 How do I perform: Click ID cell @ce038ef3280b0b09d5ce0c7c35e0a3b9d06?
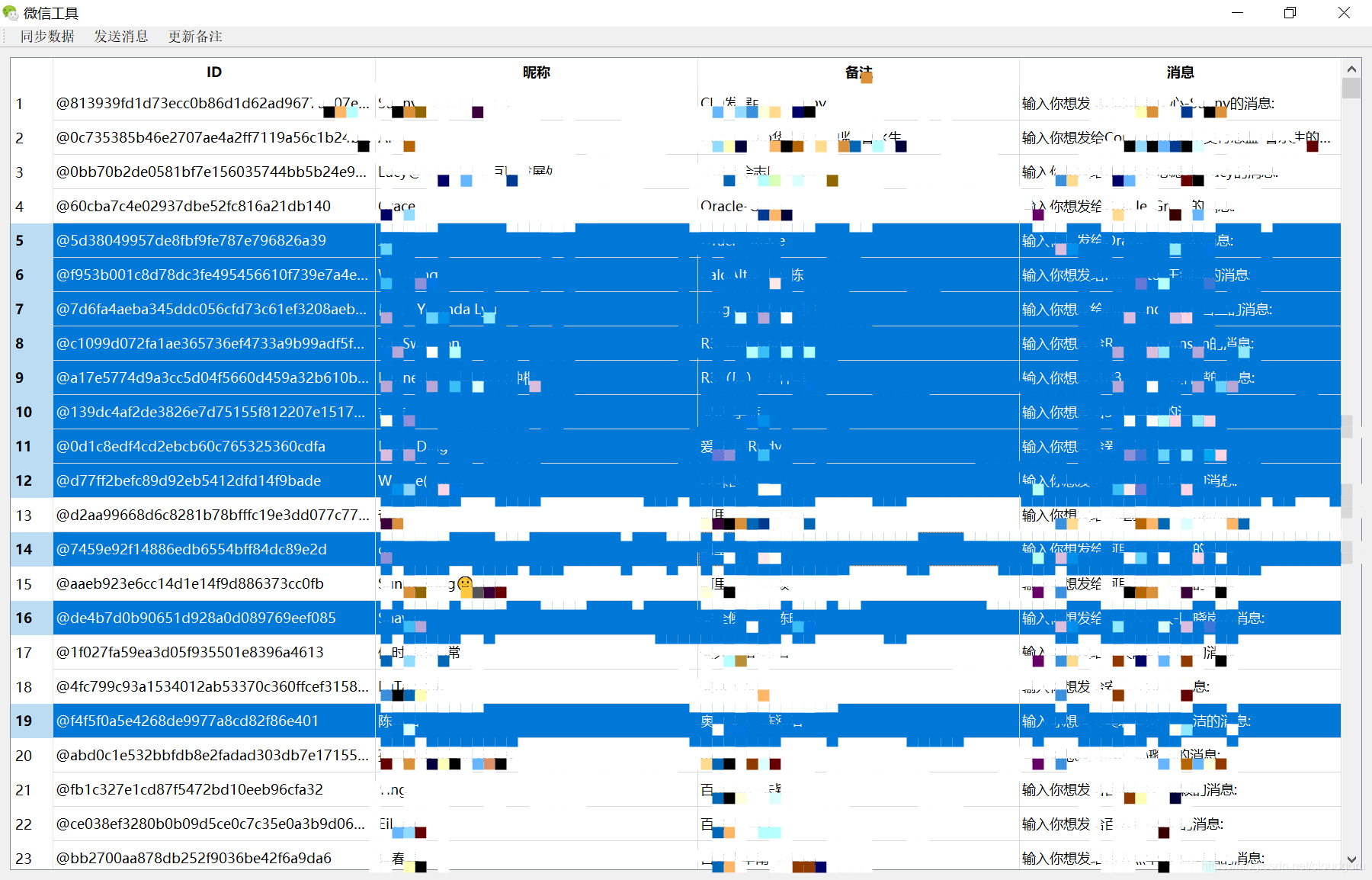214,824
